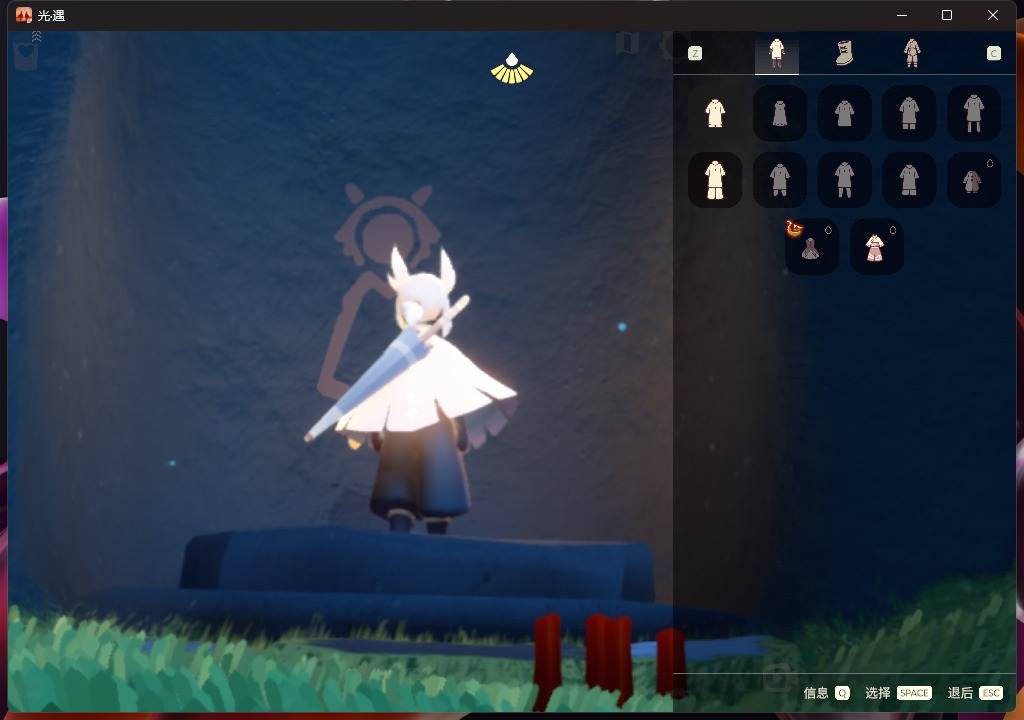Click the 选择 SPACE select button
Screen dimensions: 1024x720
[x=898, y=693]
